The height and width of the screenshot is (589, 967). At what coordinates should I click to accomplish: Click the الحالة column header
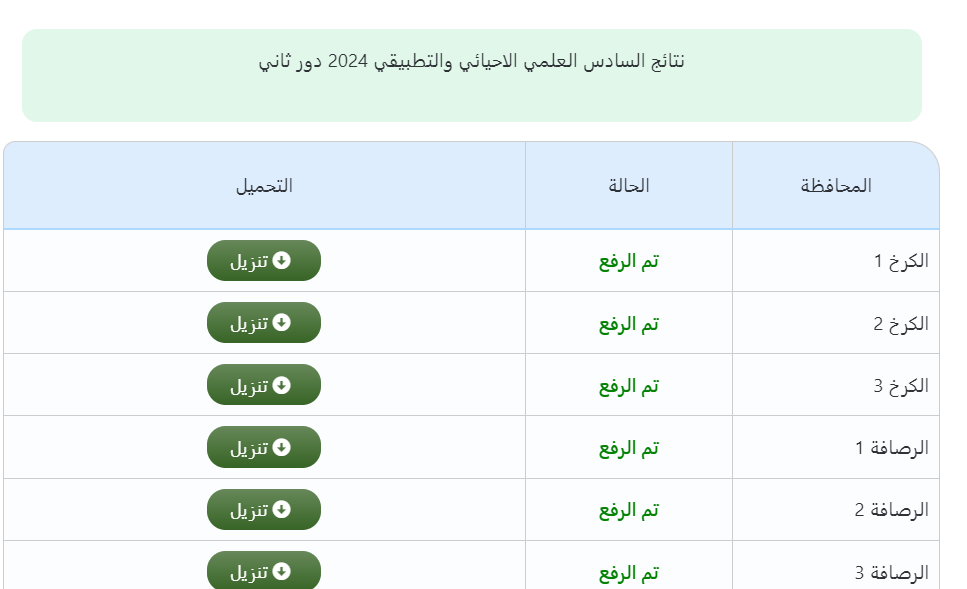[629, 186]
